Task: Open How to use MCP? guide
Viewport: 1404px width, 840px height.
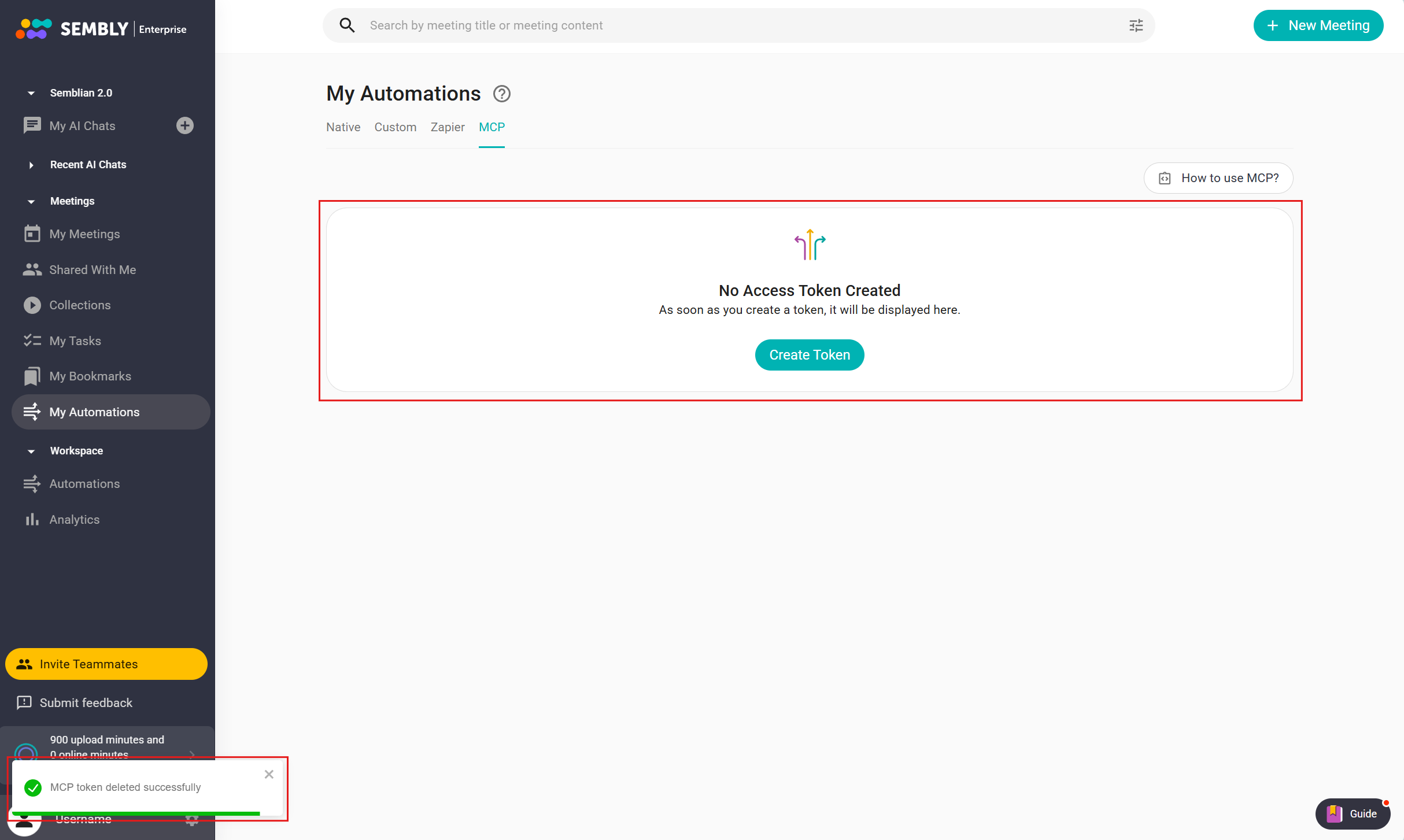Action: tap(1218, 178)
